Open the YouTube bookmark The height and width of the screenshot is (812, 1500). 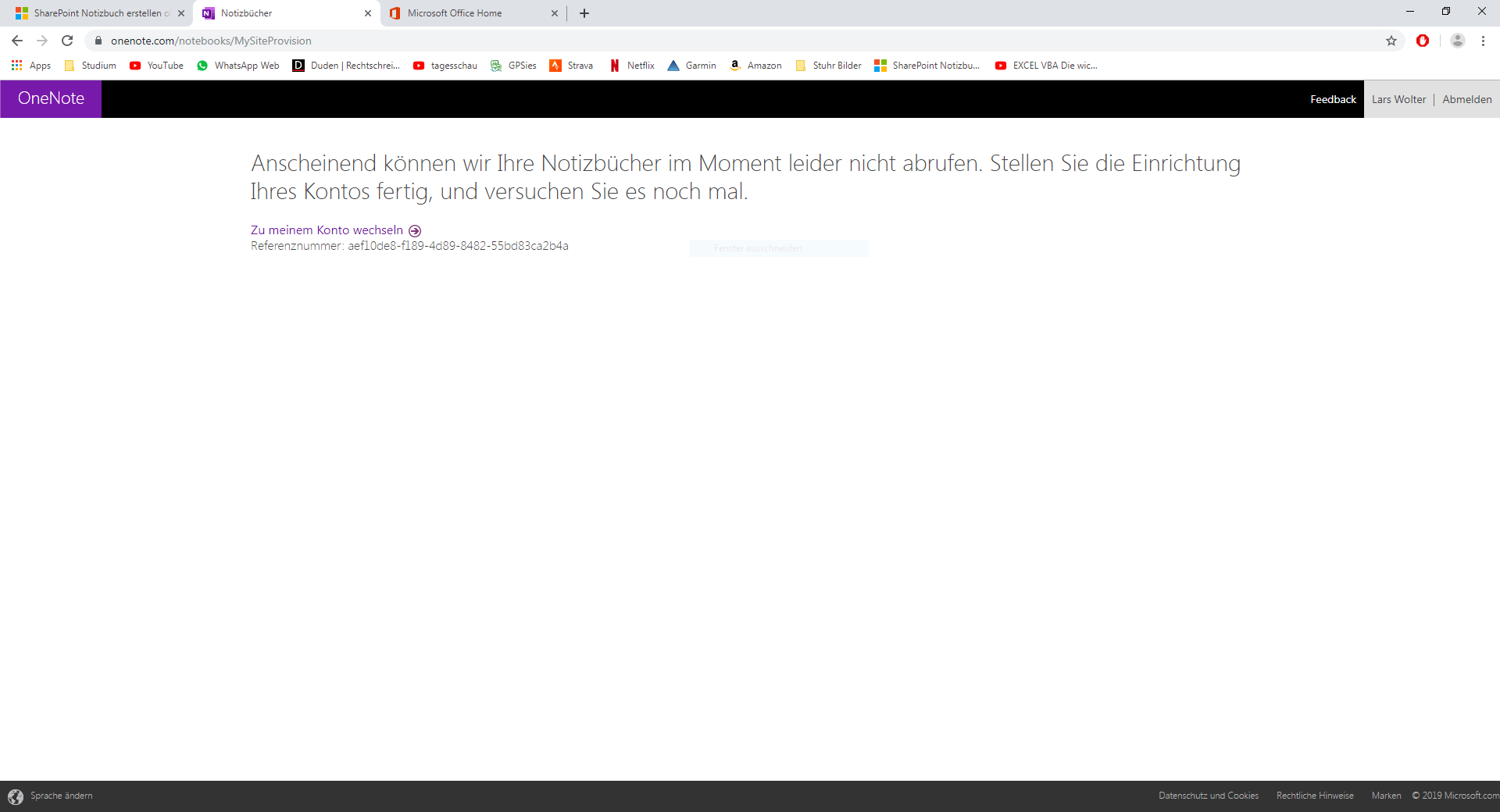(156, 66)
